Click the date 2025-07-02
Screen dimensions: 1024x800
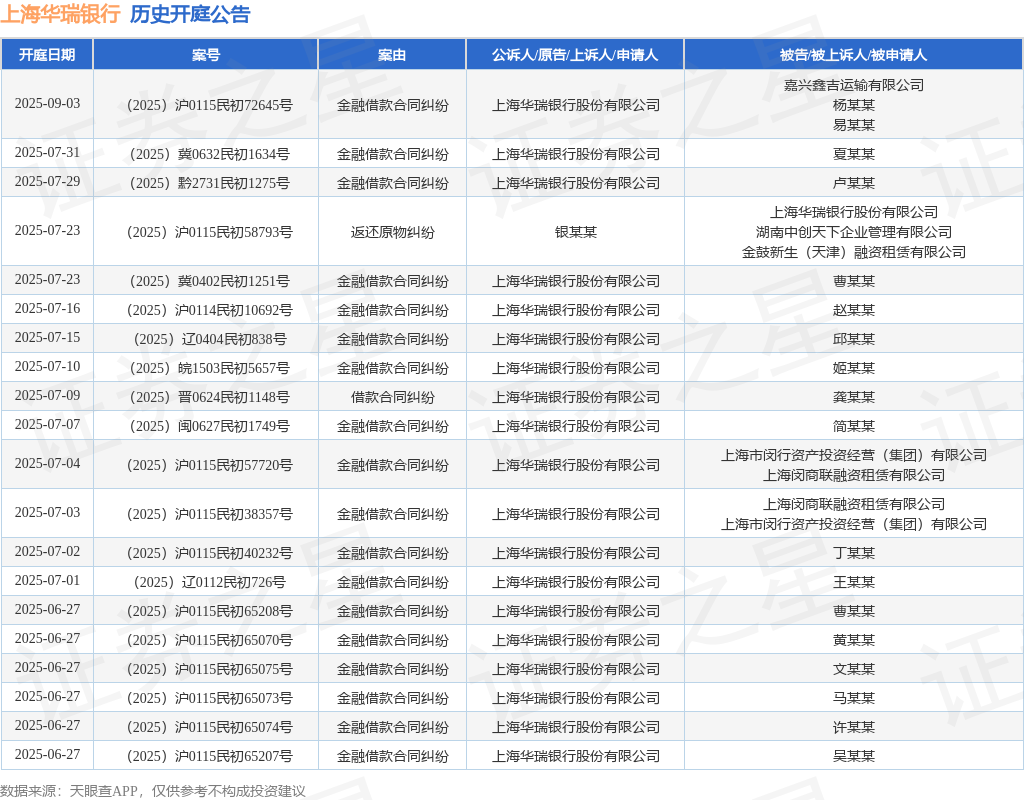point(47,552)
